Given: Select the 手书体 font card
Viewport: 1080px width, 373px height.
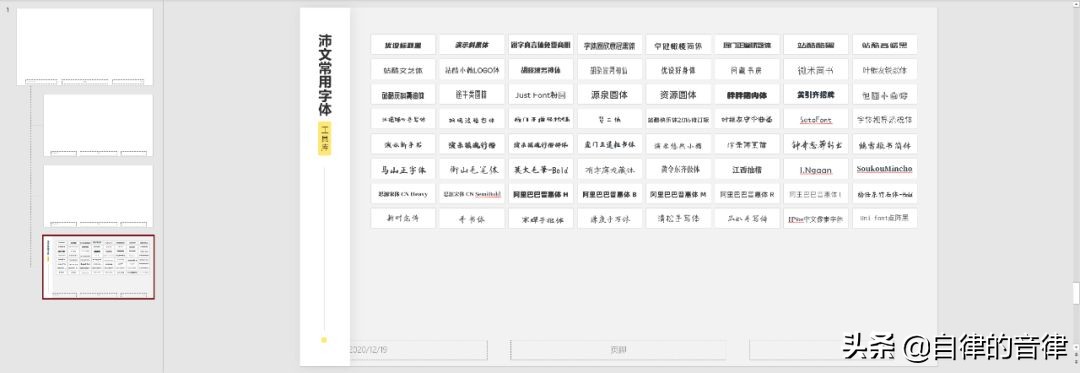Looking at the screenshot, I should pyautogui.click(x=472, y=218).
